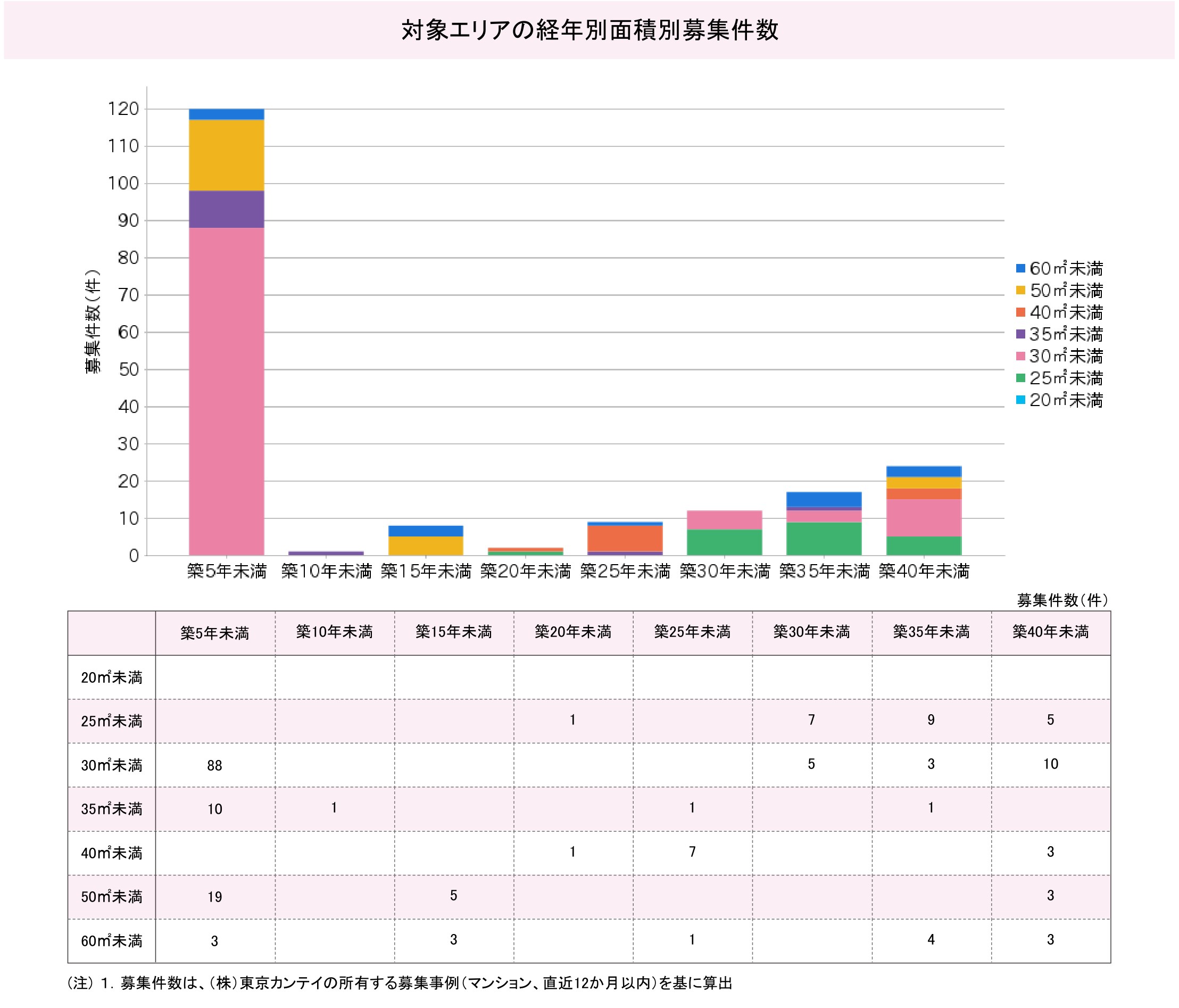Click the 築20年未満 x-axis label
Screen dimensions: 1179x1008
525,571
